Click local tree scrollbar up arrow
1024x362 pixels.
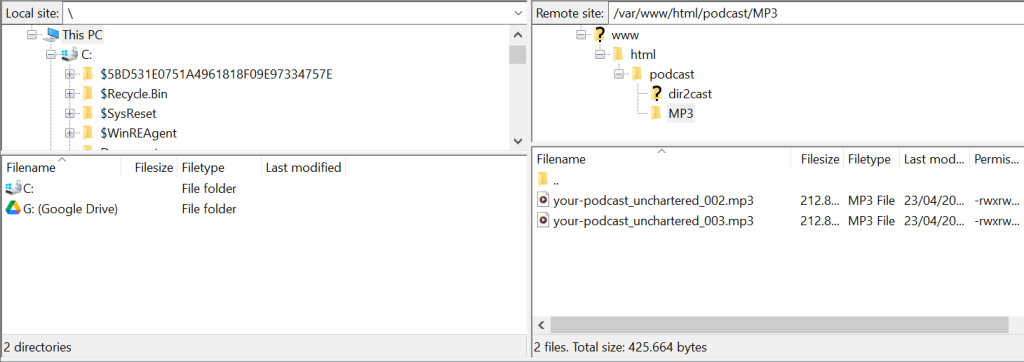tap(518, 35)
